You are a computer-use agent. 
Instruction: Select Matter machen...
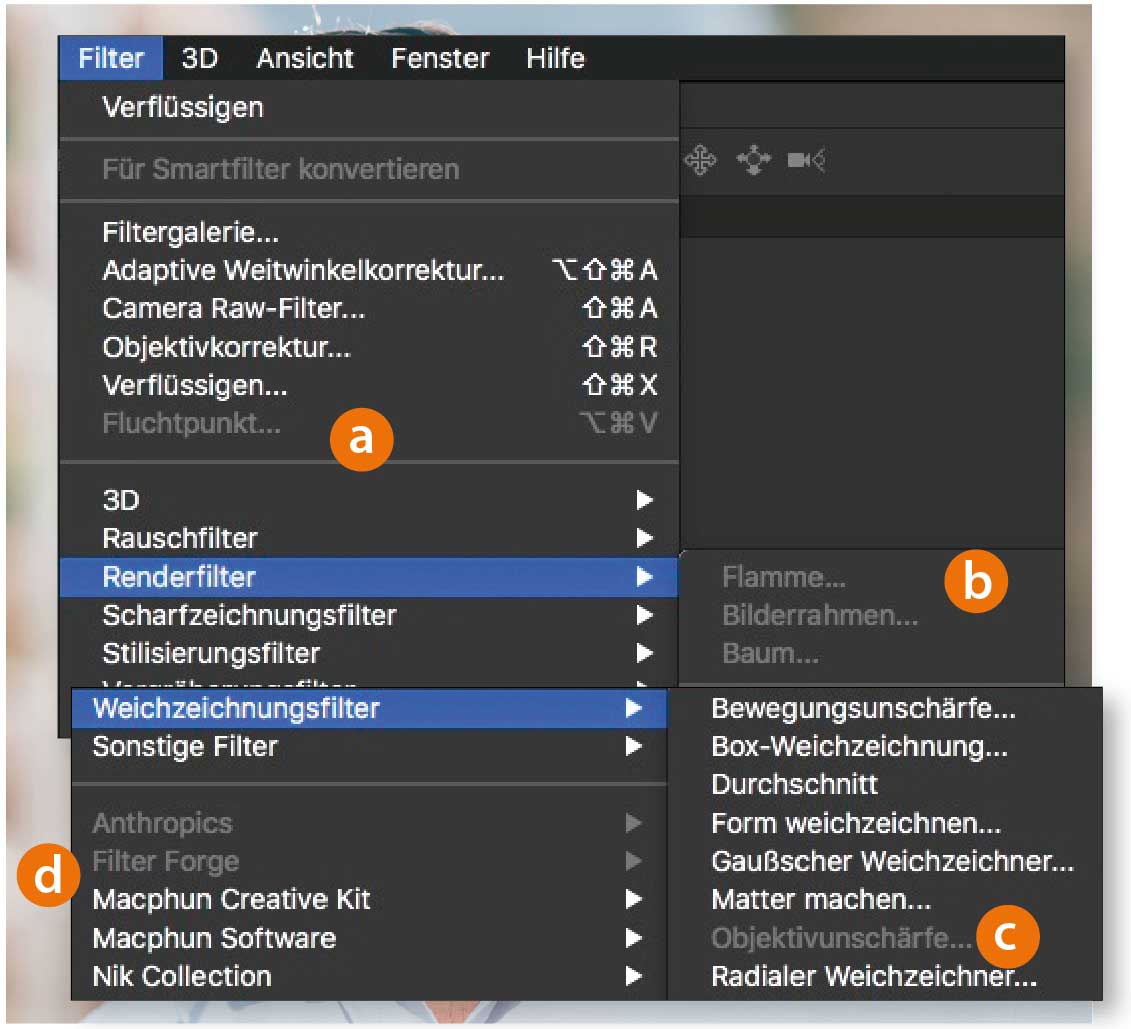(x=885, y=899)
